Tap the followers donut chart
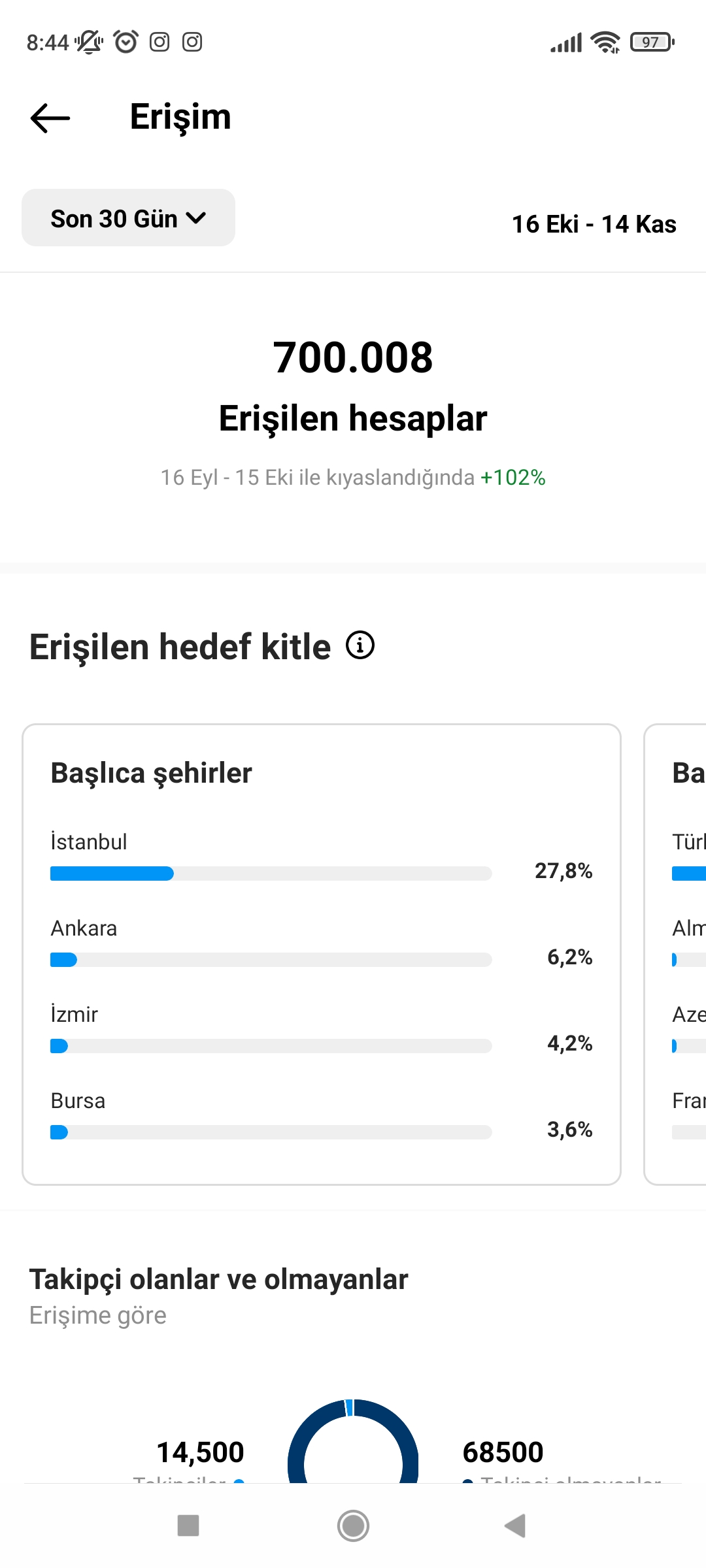Image resolution: width=706 pixels, height=1568 pixels. point(353,1441)
